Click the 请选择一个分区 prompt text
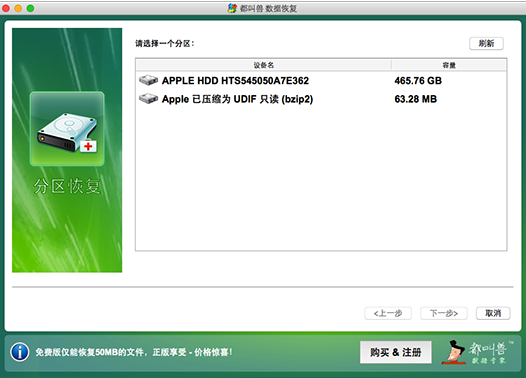526x378 pixels. click(x=165, y=44)
